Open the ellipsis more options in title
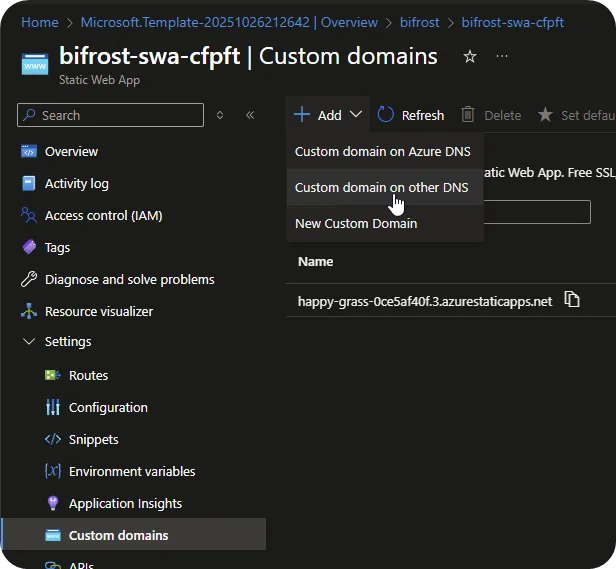This screenshot has width=616, height=569. 501,57
